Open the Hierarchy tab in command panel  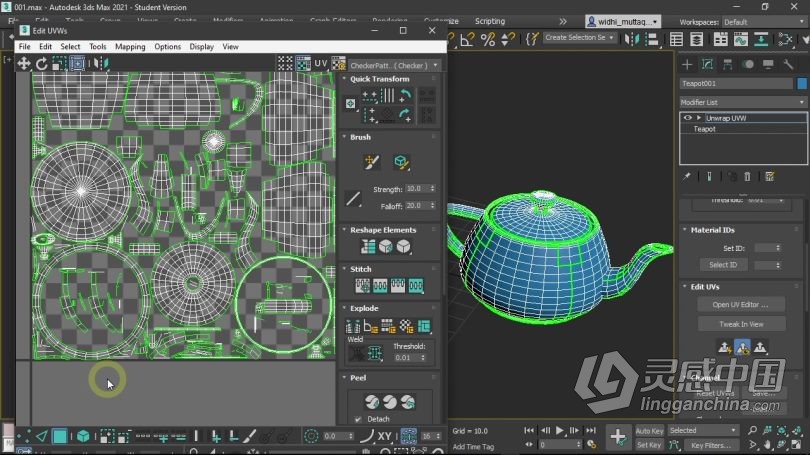point(727,64)
